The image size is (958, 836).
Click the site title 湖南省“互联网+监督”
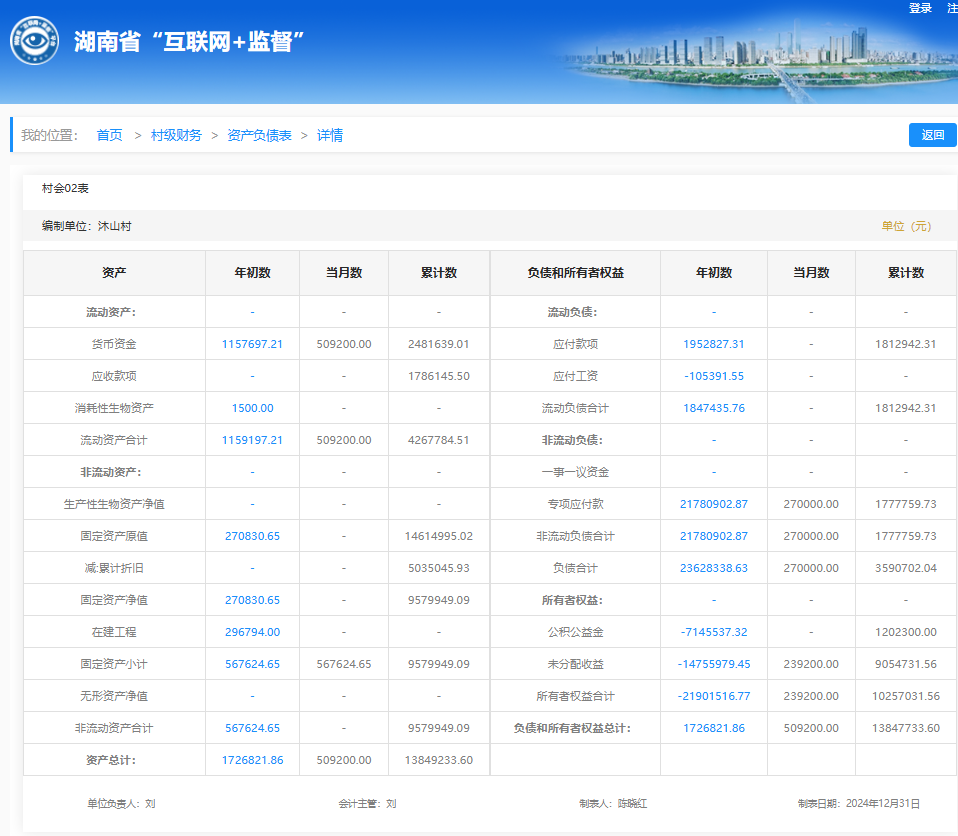pyautogui.click(x=189, y=42)
